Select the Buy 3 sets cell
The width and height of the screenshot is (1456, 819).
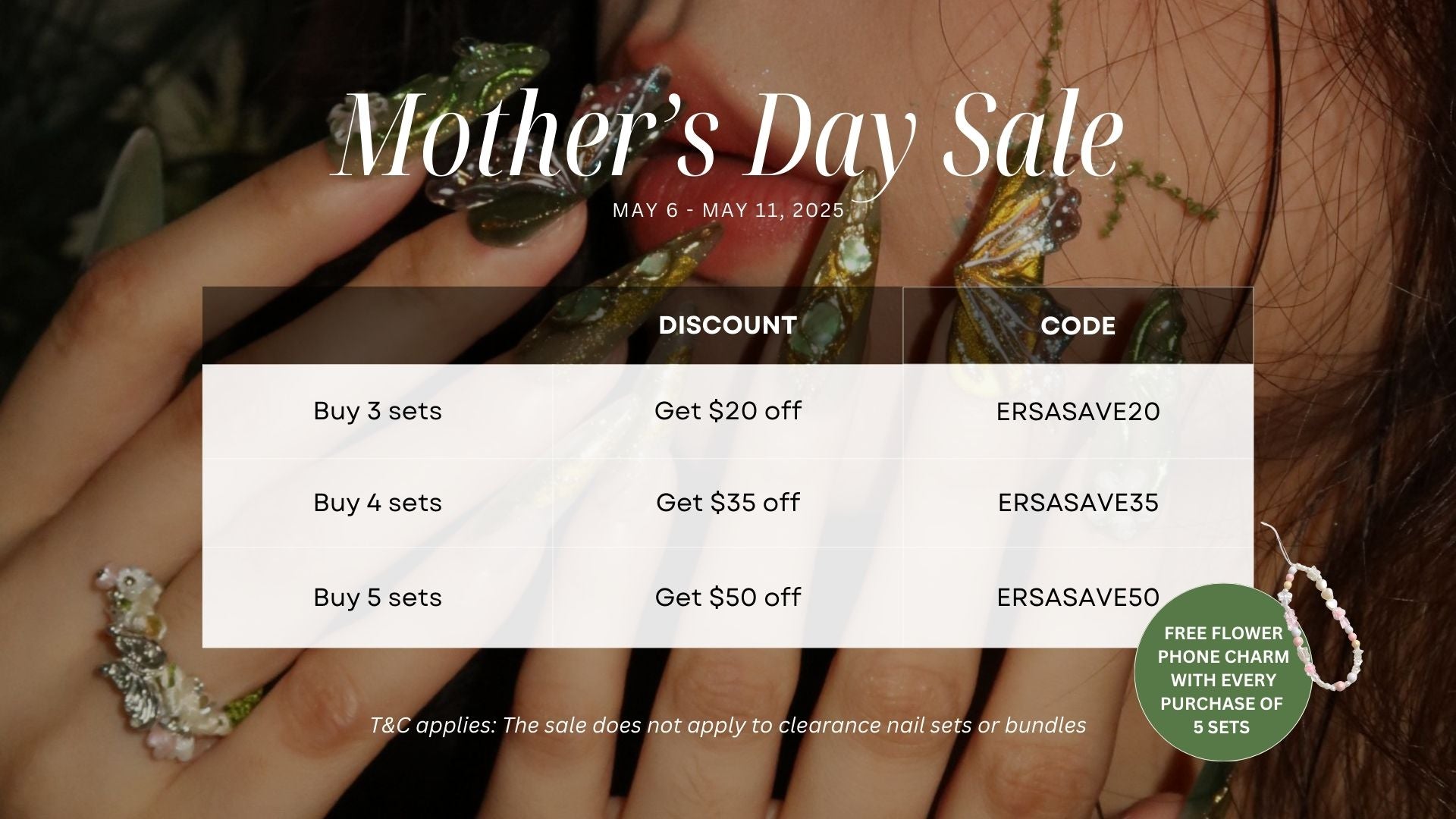pyautogui.click(x=378, y=411)
